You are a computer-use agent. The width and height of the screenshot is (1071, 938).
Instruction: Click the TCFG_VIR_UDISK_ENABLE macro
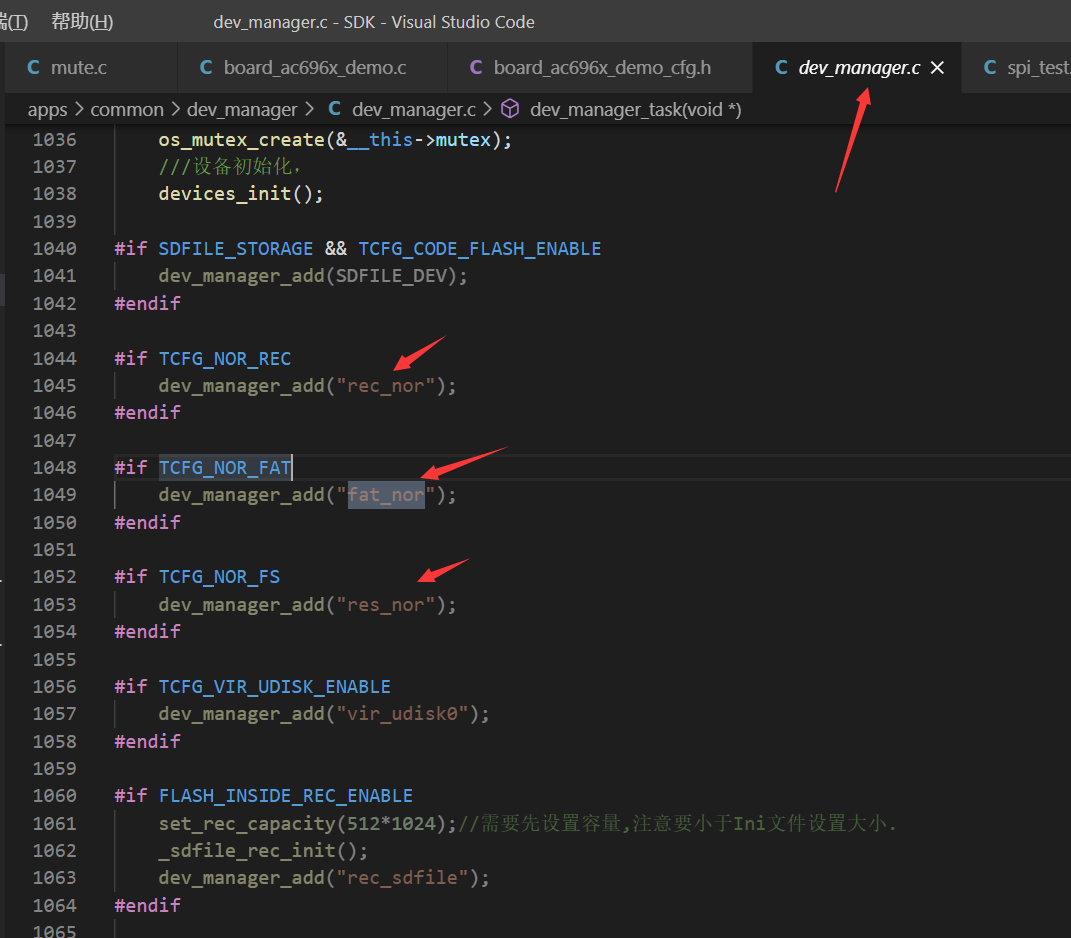[x=275, y=687]
